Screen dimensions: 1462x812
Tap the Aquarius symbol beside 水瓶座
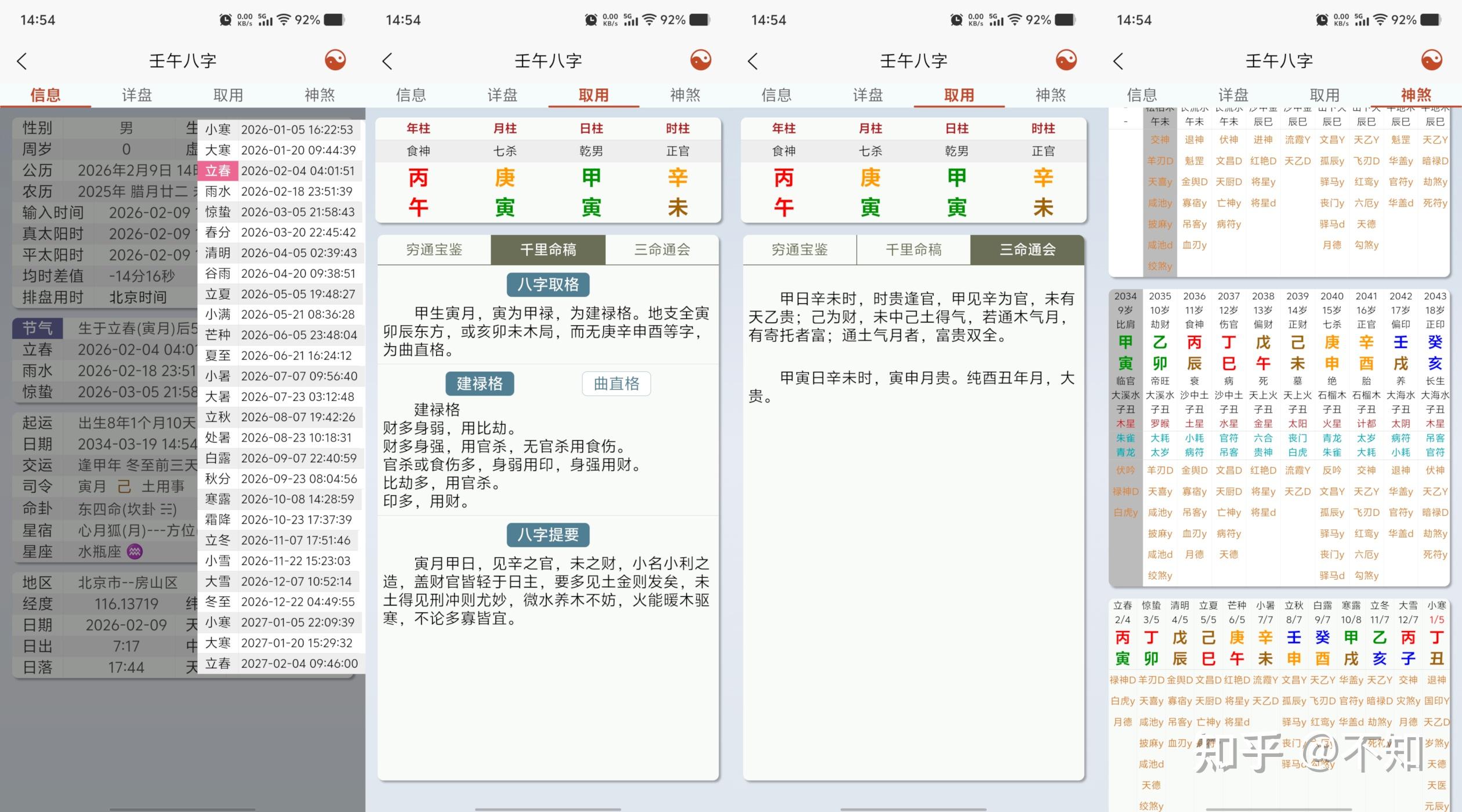click(135, 552)
